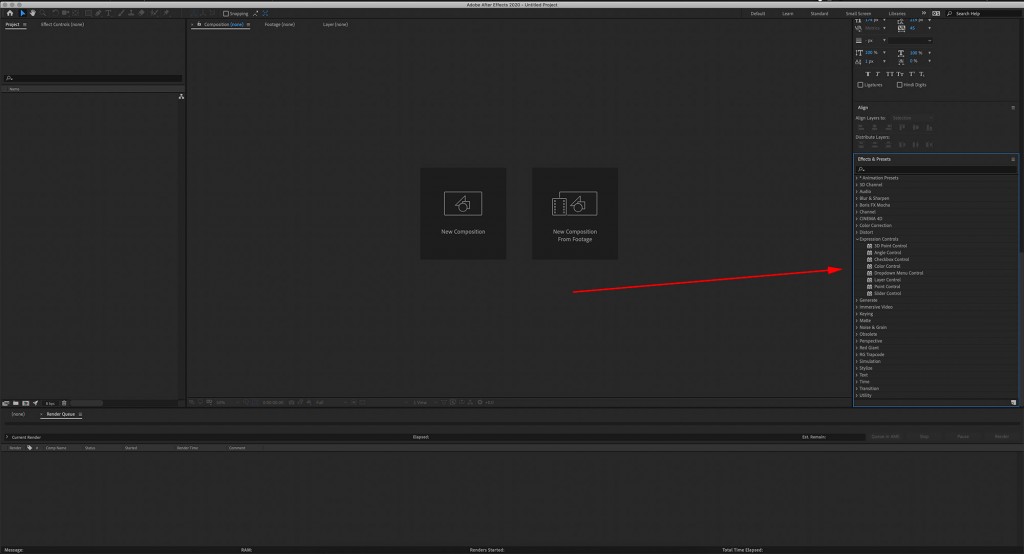Select the Rotation tool
The width and height of the screenshot is (1024, 554).
55,13
